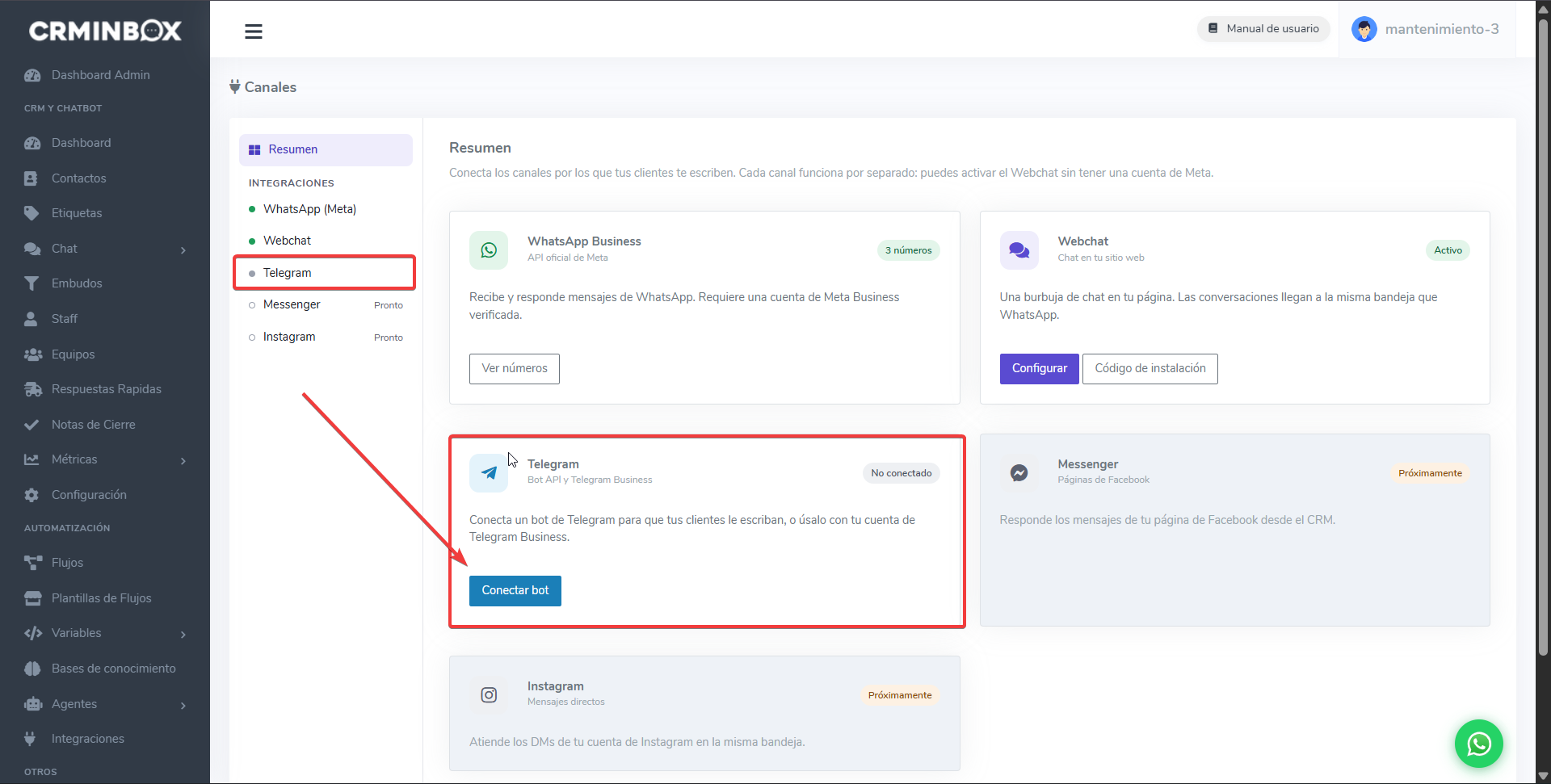This screenshot has height=784, width=1551.
Task: Click the CRMINBOX logo
Action: [x=105, y=31]
